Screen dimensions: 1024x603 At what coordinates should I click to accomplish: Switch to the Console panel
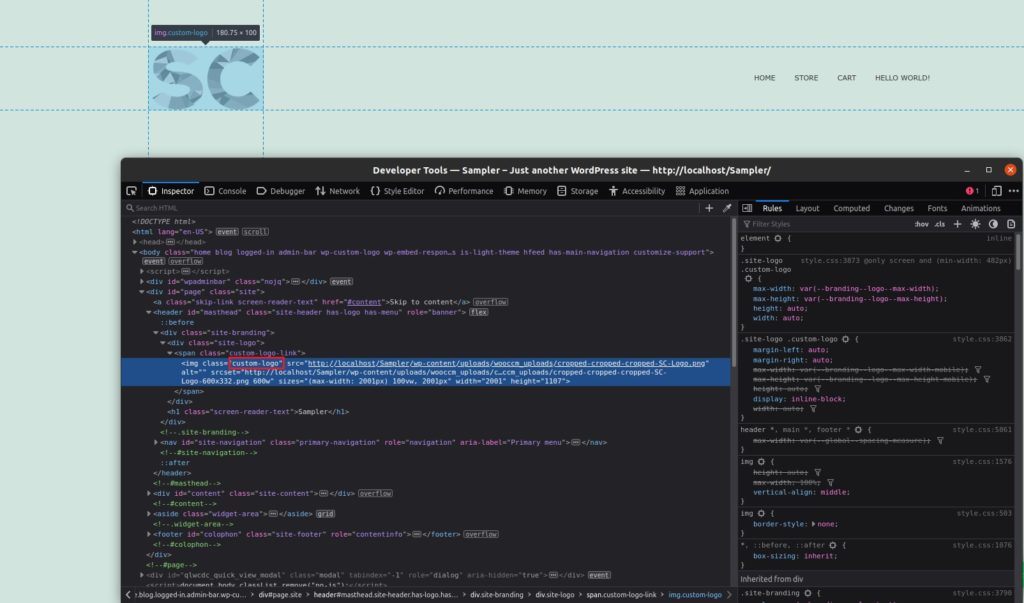tap(225, 191)
